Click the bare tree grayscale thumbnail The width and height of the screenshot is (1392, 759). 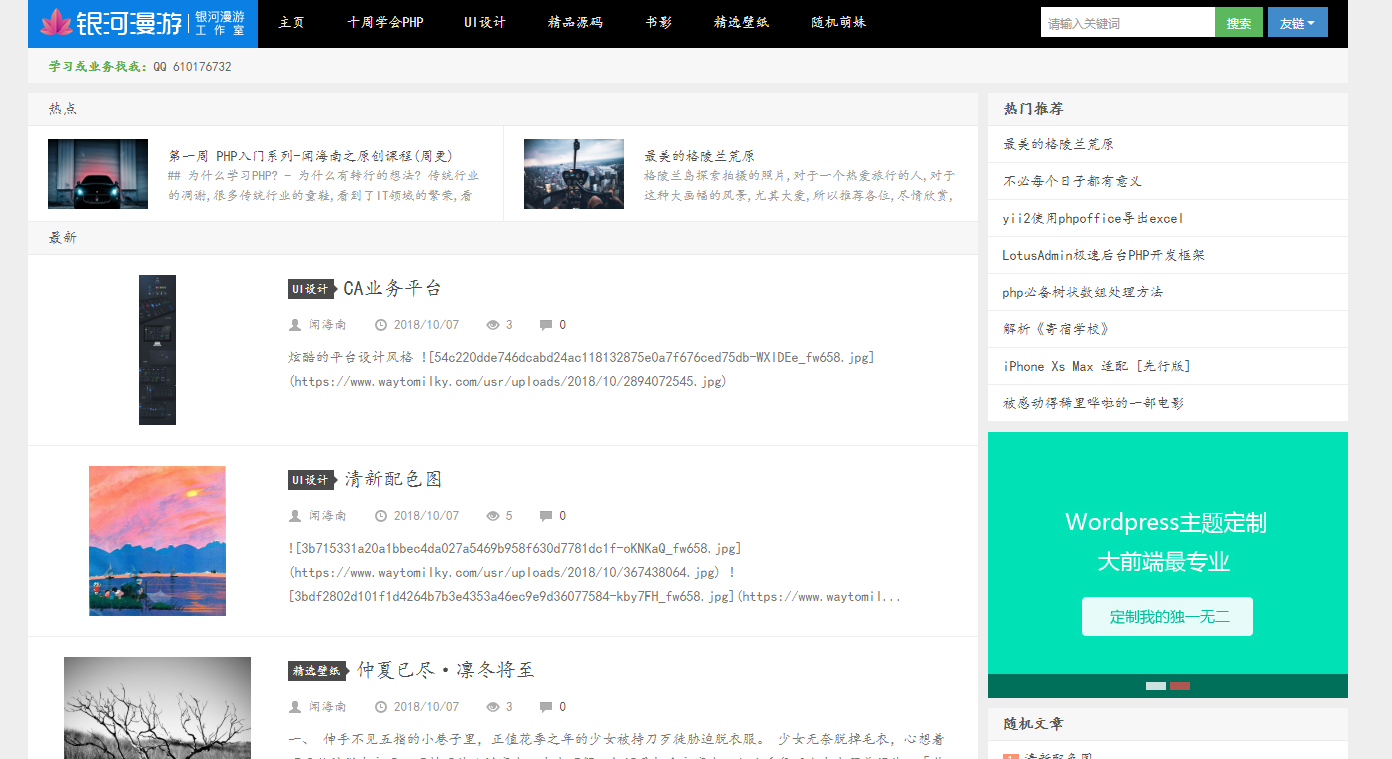pos(157,707)
